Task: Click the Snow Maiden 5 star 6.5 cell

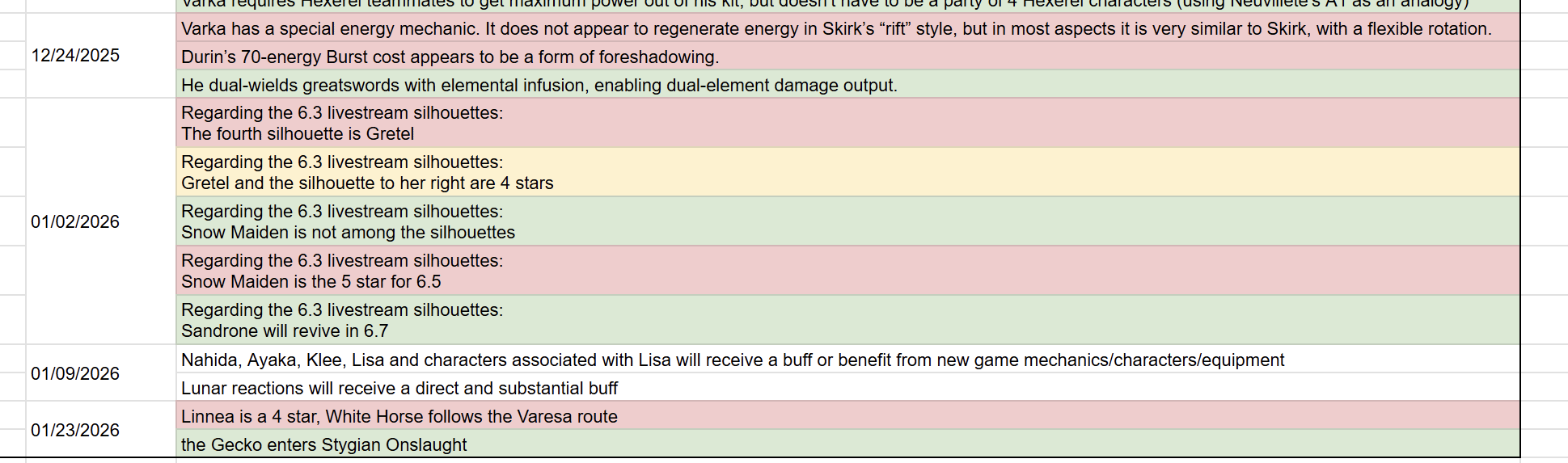Action: (x=847, y=271)
